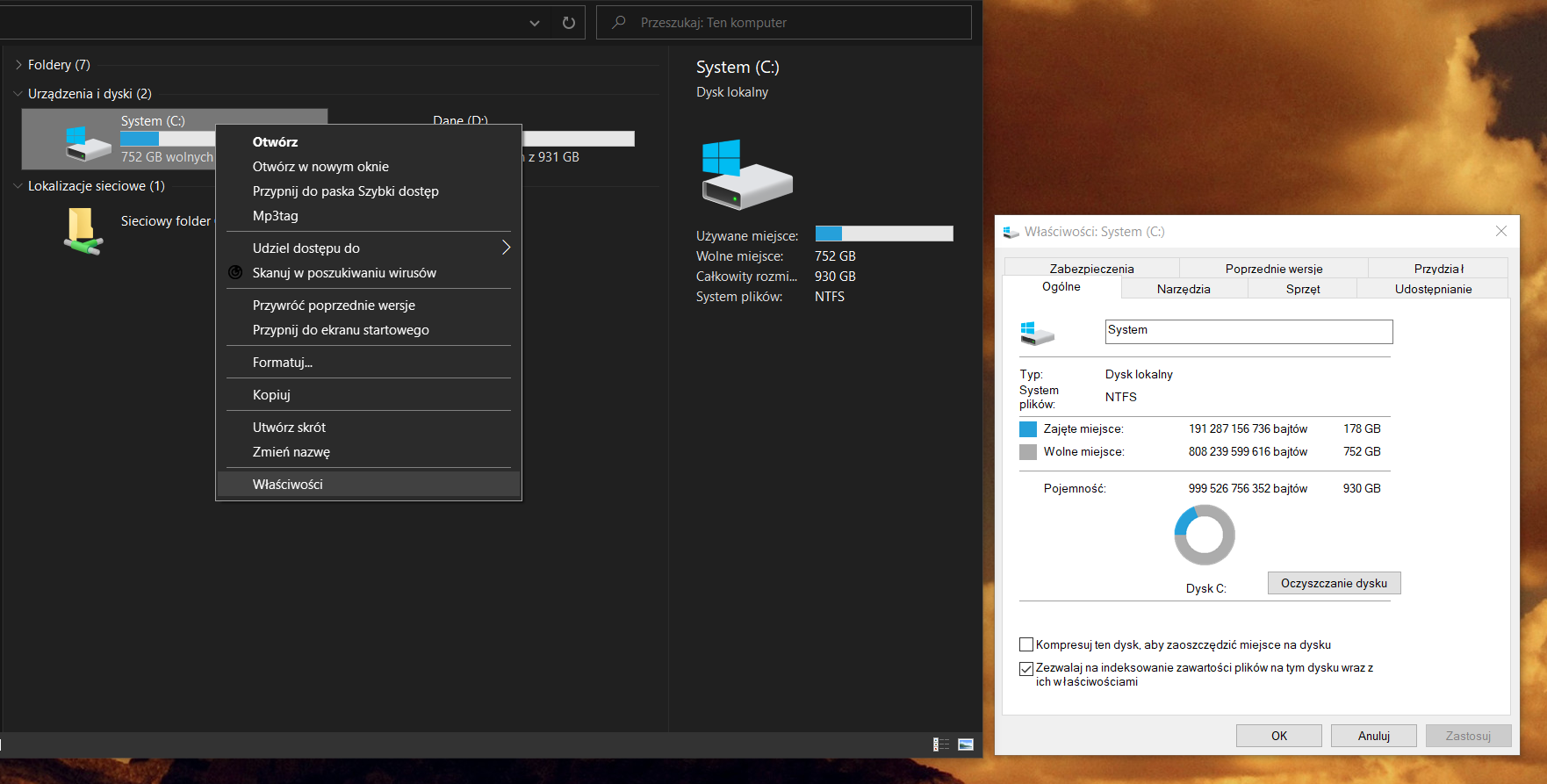Open the address bar history dropdown
The image size is (1547, 784).
pyautogui.click(x=535, y=23)
